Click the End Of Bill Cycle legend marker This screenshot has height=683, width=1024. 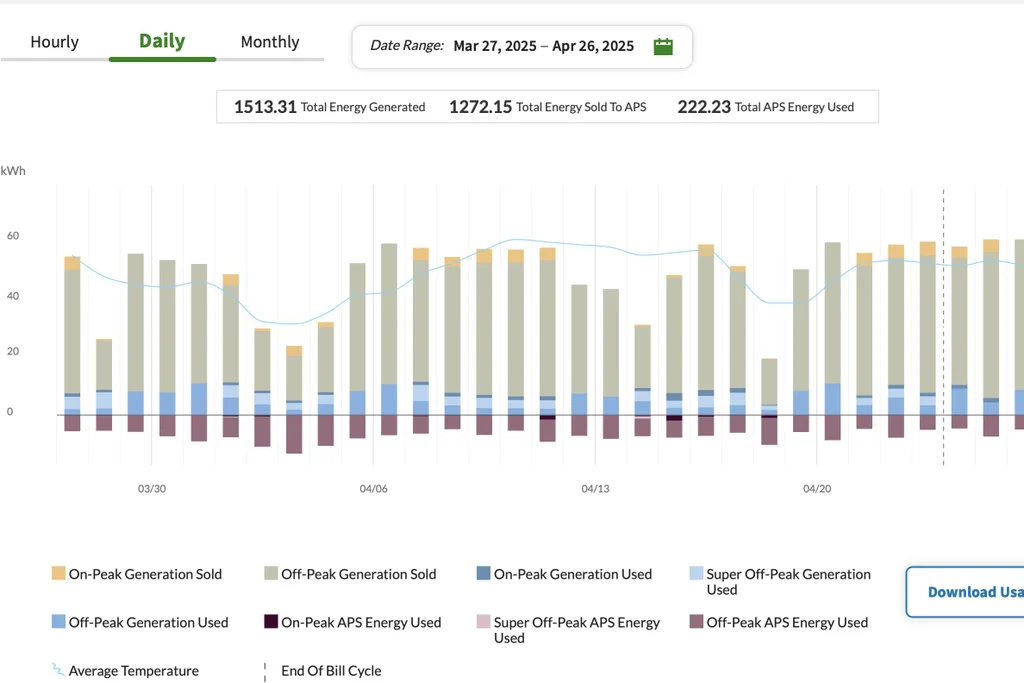click(x=265, y=672)
